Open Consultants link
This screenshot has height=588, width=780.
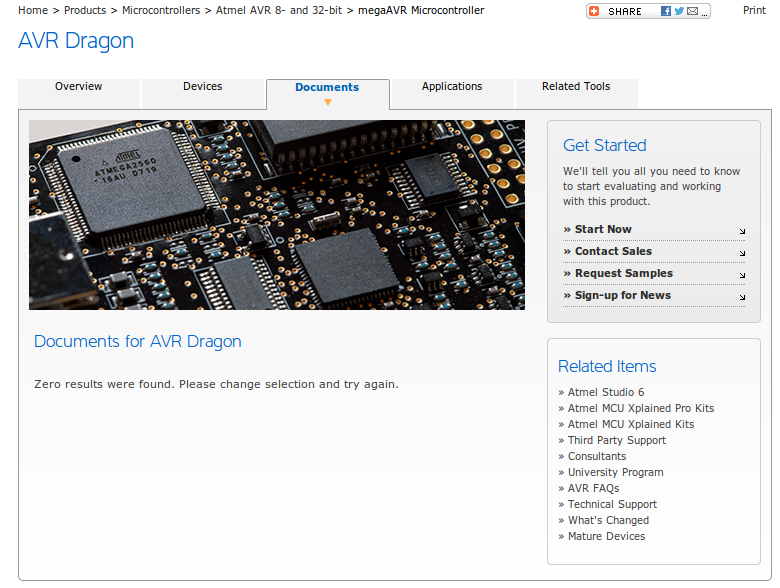(x=597, y=456)
